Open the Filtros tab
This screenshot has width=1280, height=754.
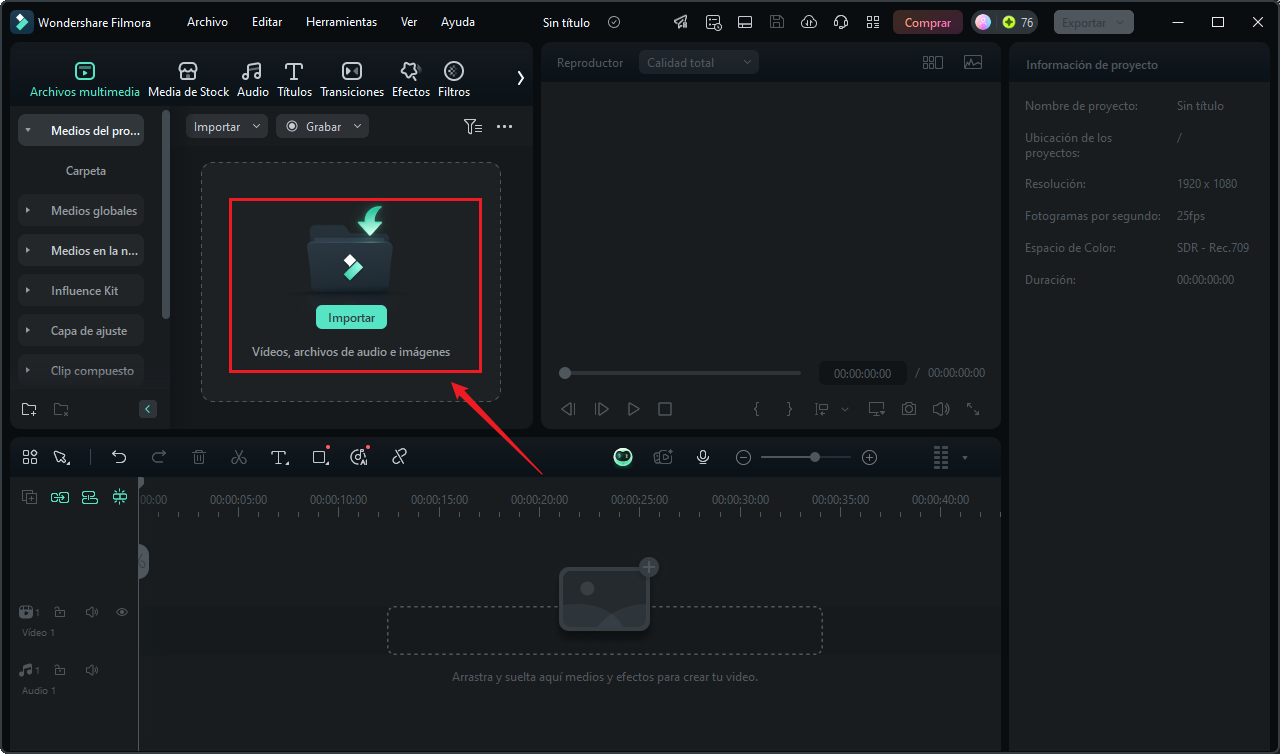point(454,79)
